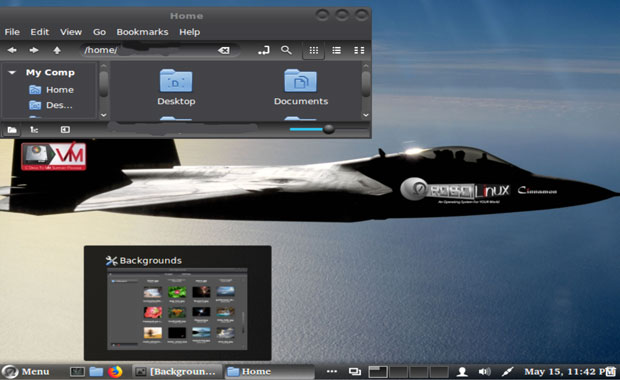620x380 pixels.
Task: Open the VM desktop shortcut icon
Action: pos(53,157)
